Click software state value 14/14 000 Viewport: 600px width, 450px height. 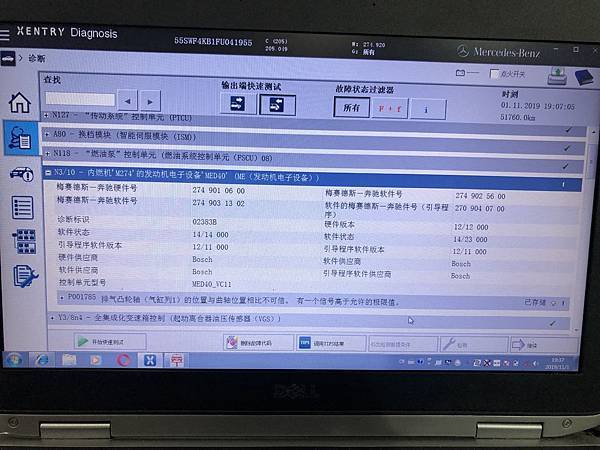pos(210,234)
